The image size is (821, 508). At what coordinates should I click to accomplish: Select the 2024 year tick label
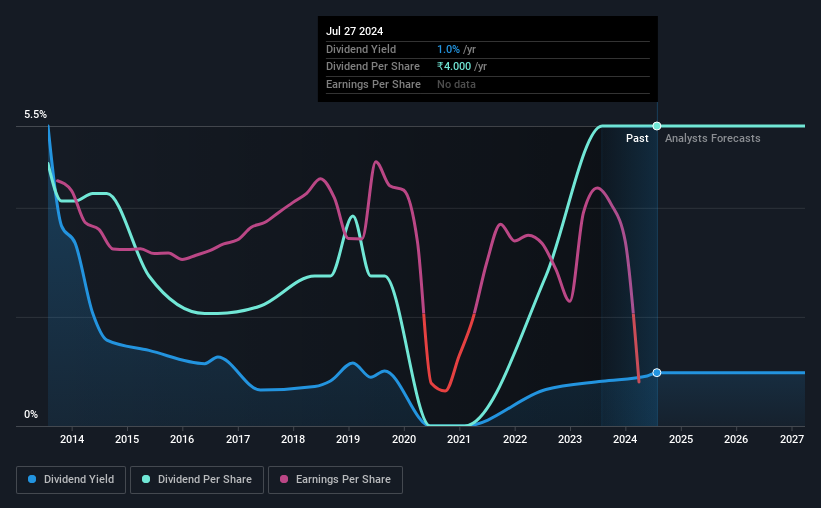(625, 439)
